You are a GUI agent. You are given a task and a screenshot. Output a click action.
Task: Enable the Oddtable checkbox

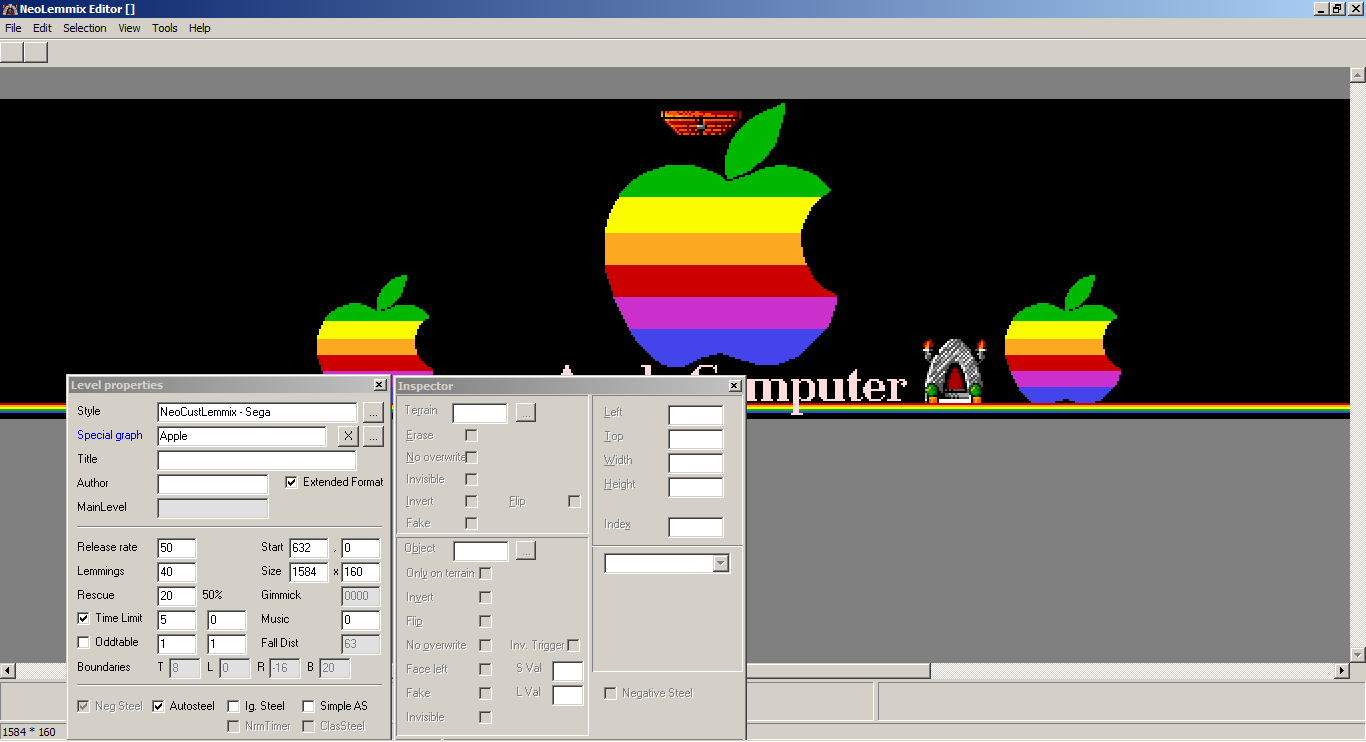84,643
